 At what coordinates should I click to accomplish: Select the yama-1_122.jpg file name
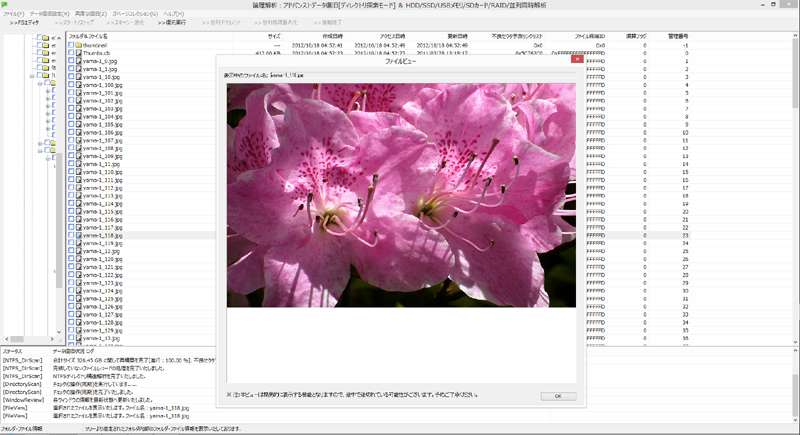103,275
